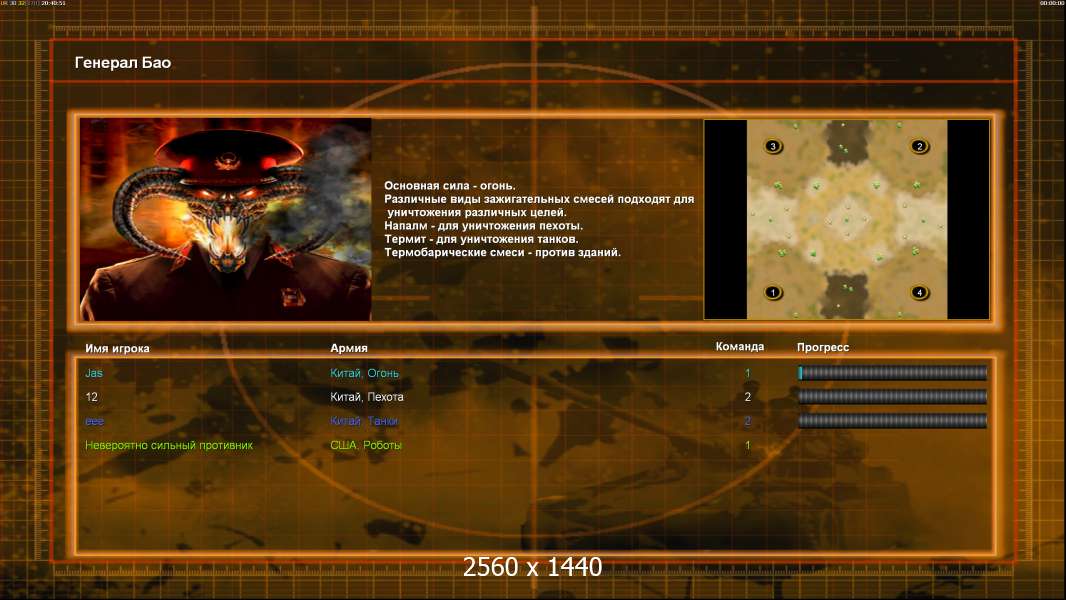The width and height of the screenshot is (1066, 600).
Task: Click the 'Термит - для уничтожения танков.' line
Action: tap(481, 239)
